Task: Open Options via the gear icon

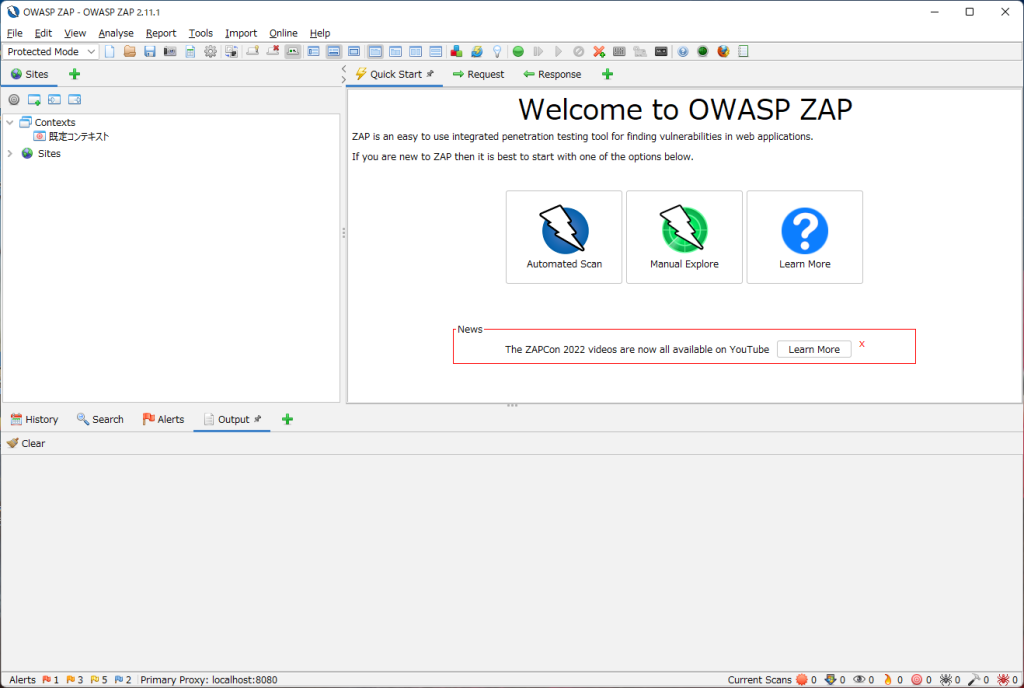Action: (210, 51)
